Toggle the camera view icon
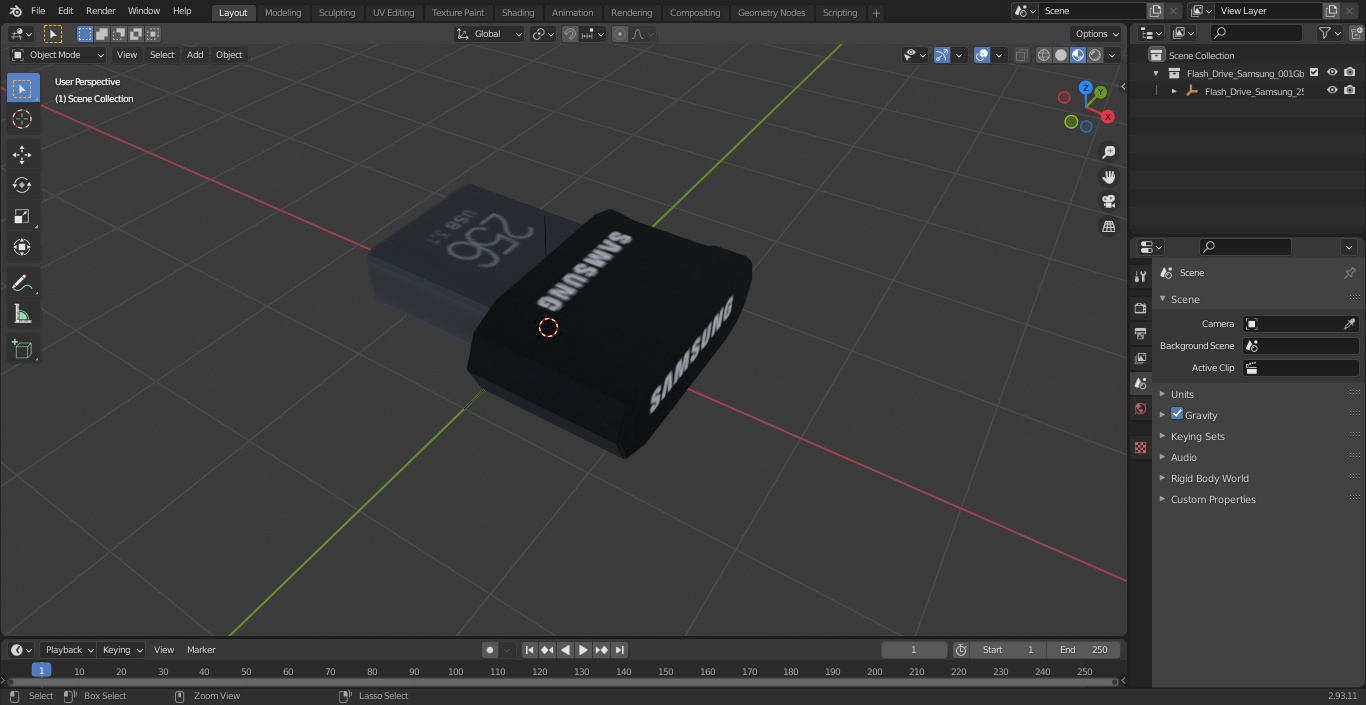The image size is (1366, 705). [x=1108, y=202]
